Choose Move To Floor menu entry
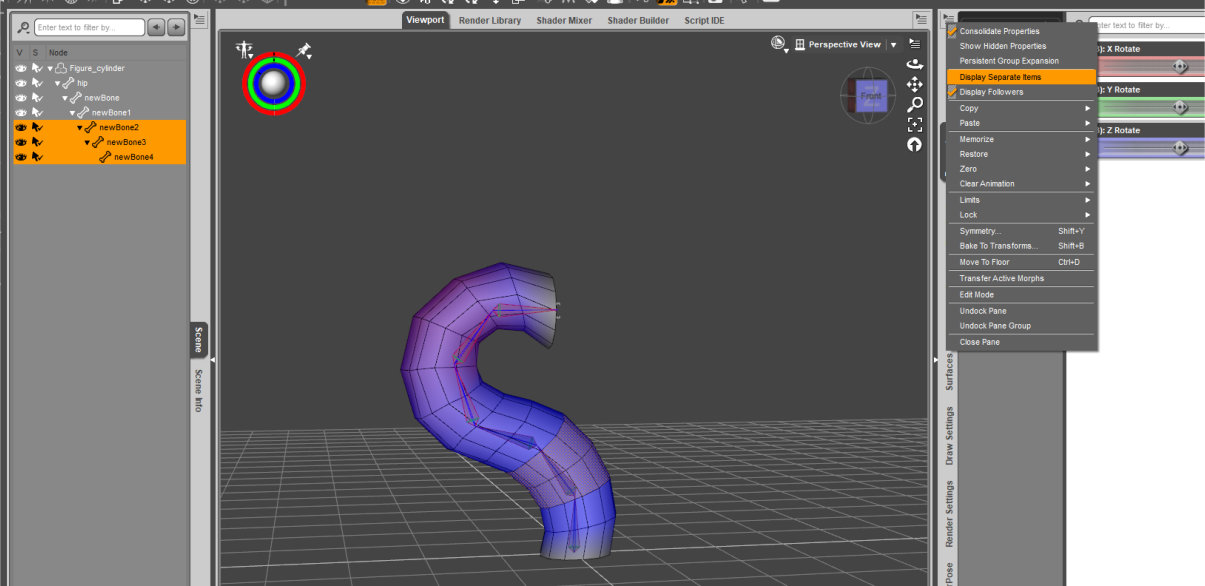The width and height of the screenshot is (1205, 586). 1022,262
